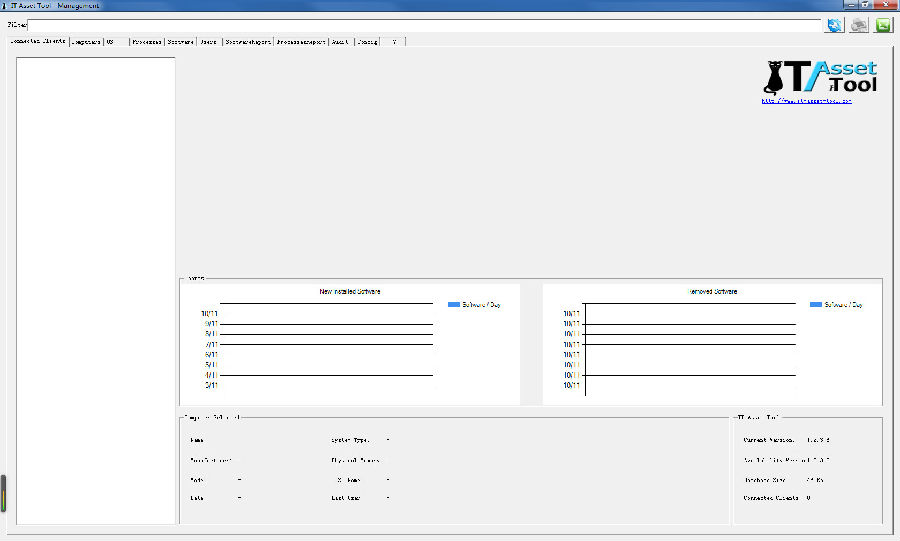Click the Database Size label
The height and width of the screenshot is (541, 900).
765,480
